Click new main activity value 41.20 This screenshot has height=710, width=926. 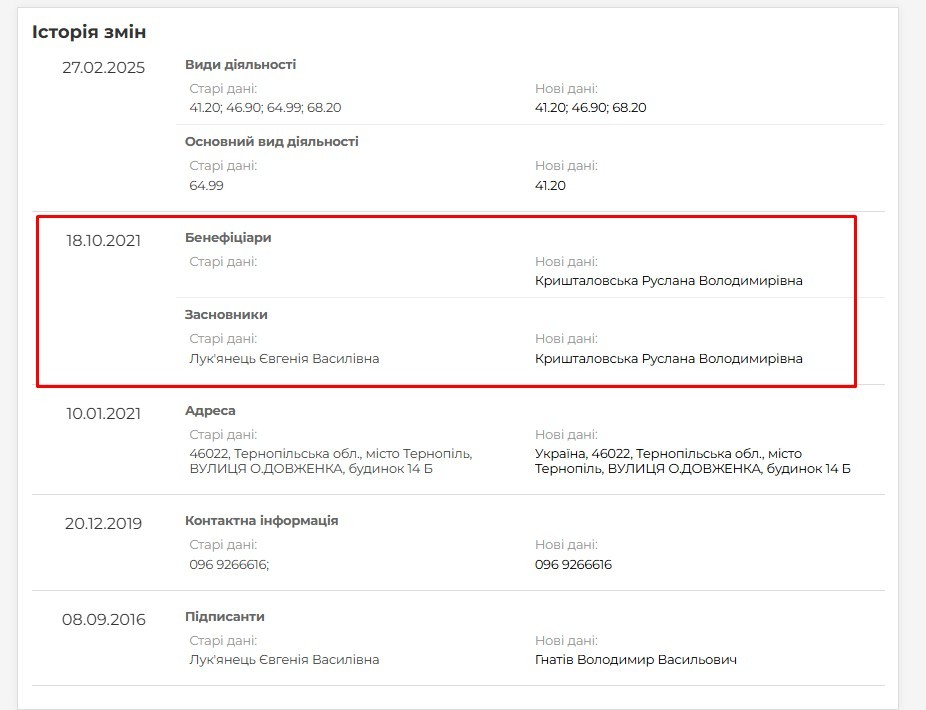click(x=550, y=185)
